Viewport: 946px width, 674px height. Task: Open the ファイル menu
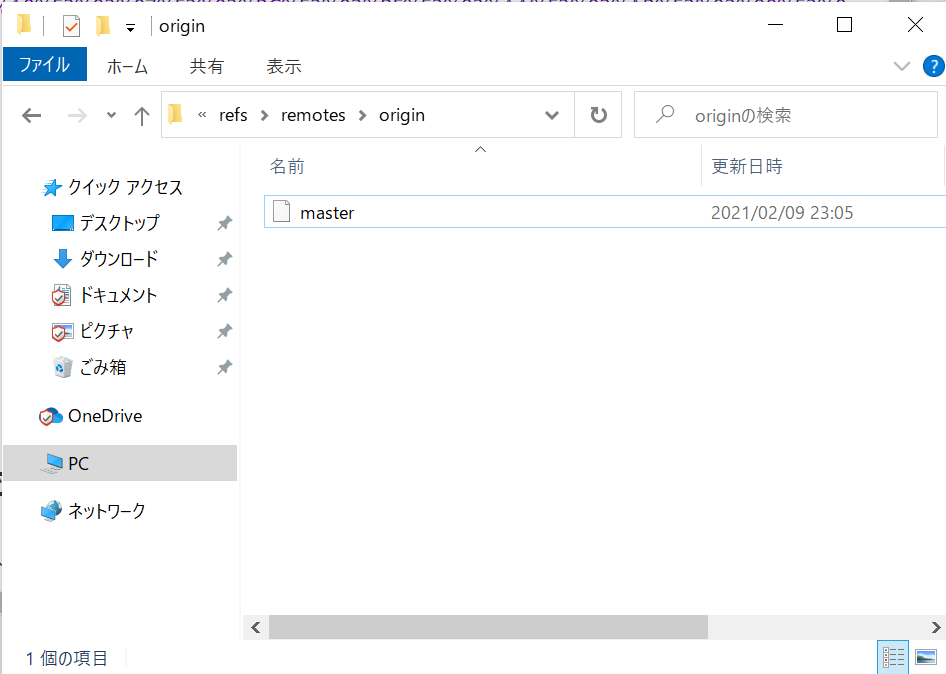tap(43, 66)
